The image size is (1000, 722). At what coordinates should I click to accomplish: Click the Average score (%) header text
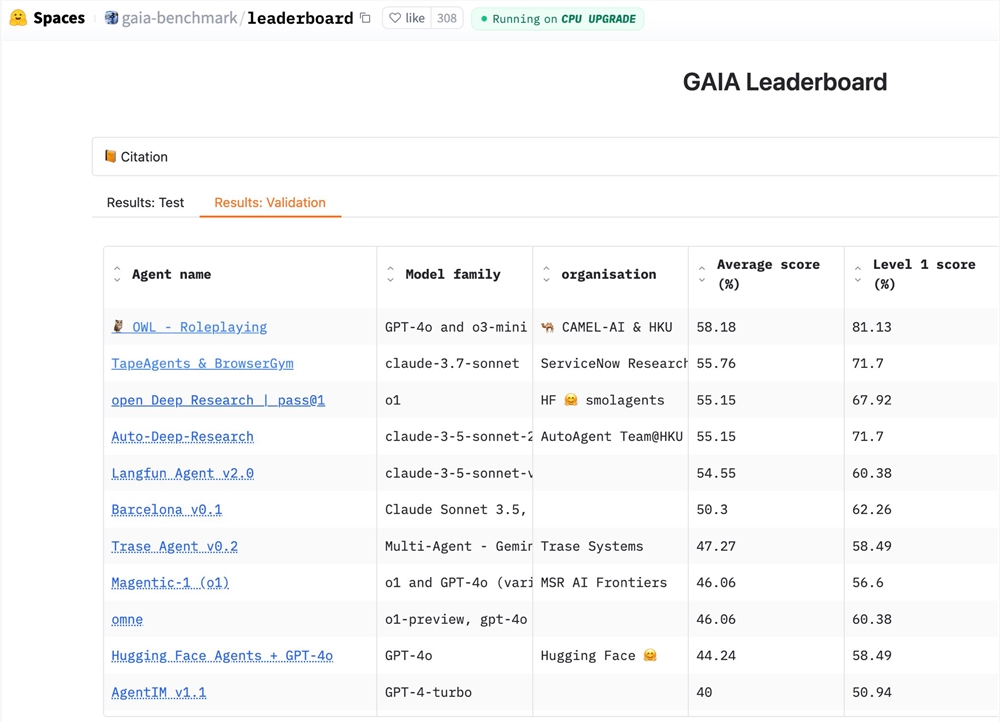(768, 274)
